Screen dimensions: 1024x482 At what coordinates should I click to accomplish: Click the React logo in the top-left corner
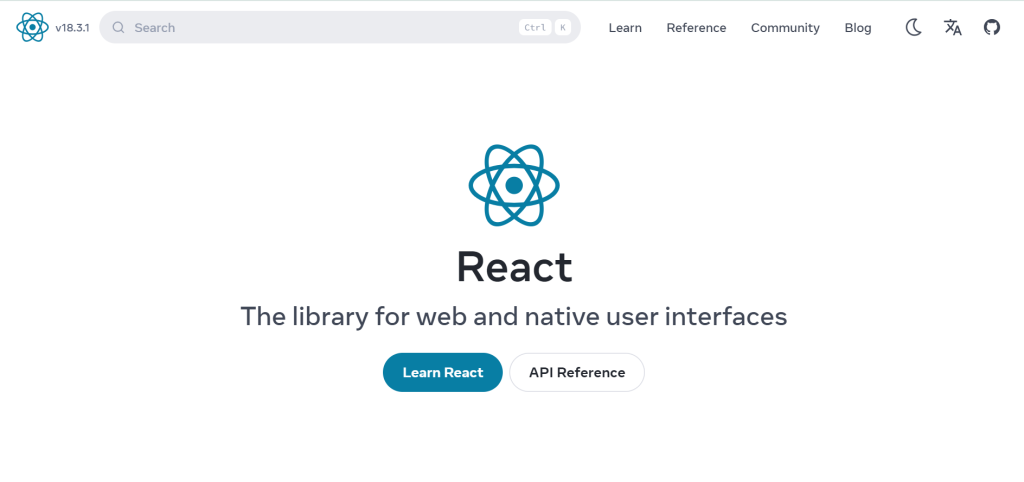click(32, 27)
